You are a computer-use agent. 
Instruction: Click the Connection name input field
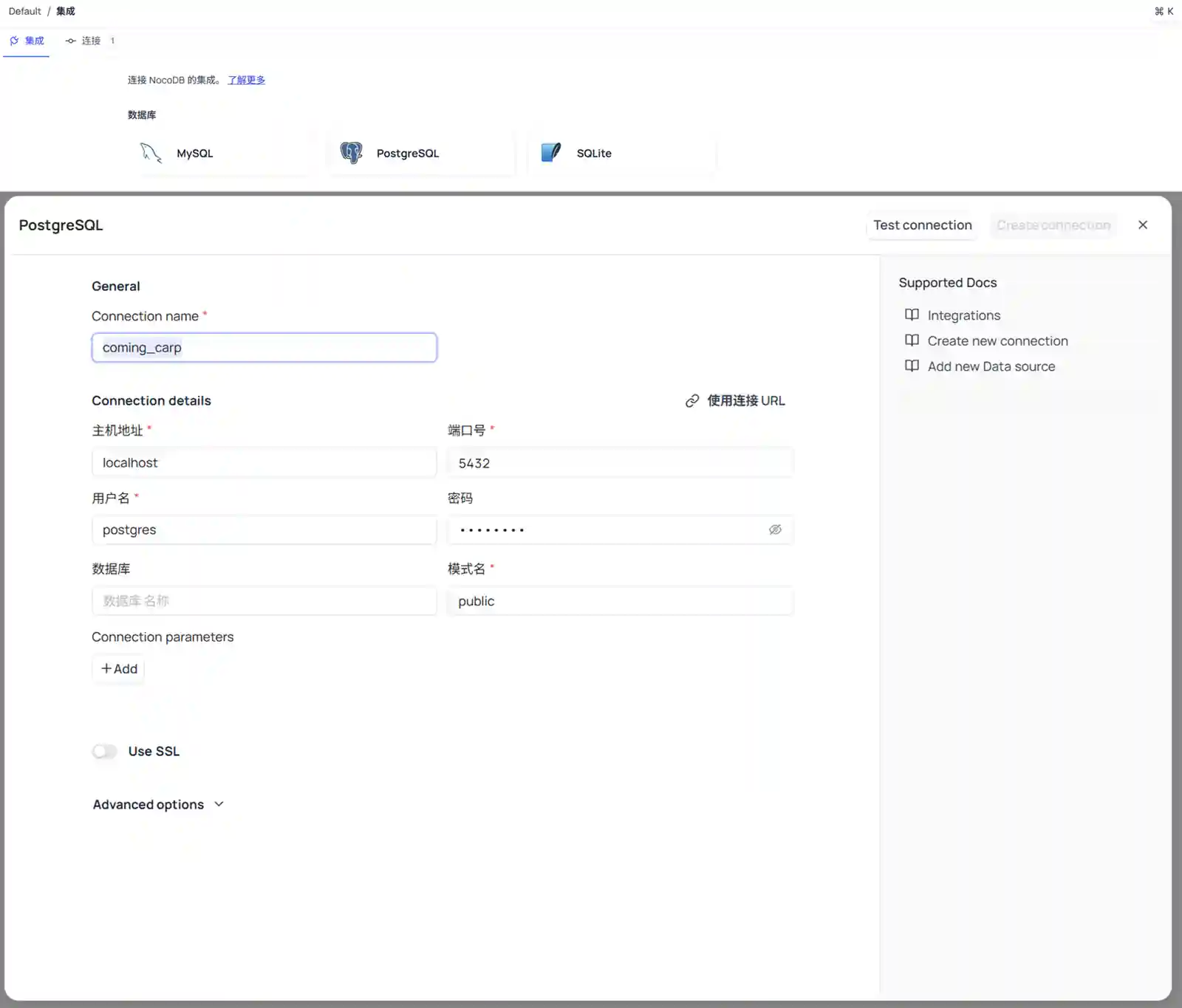(264, 348)
